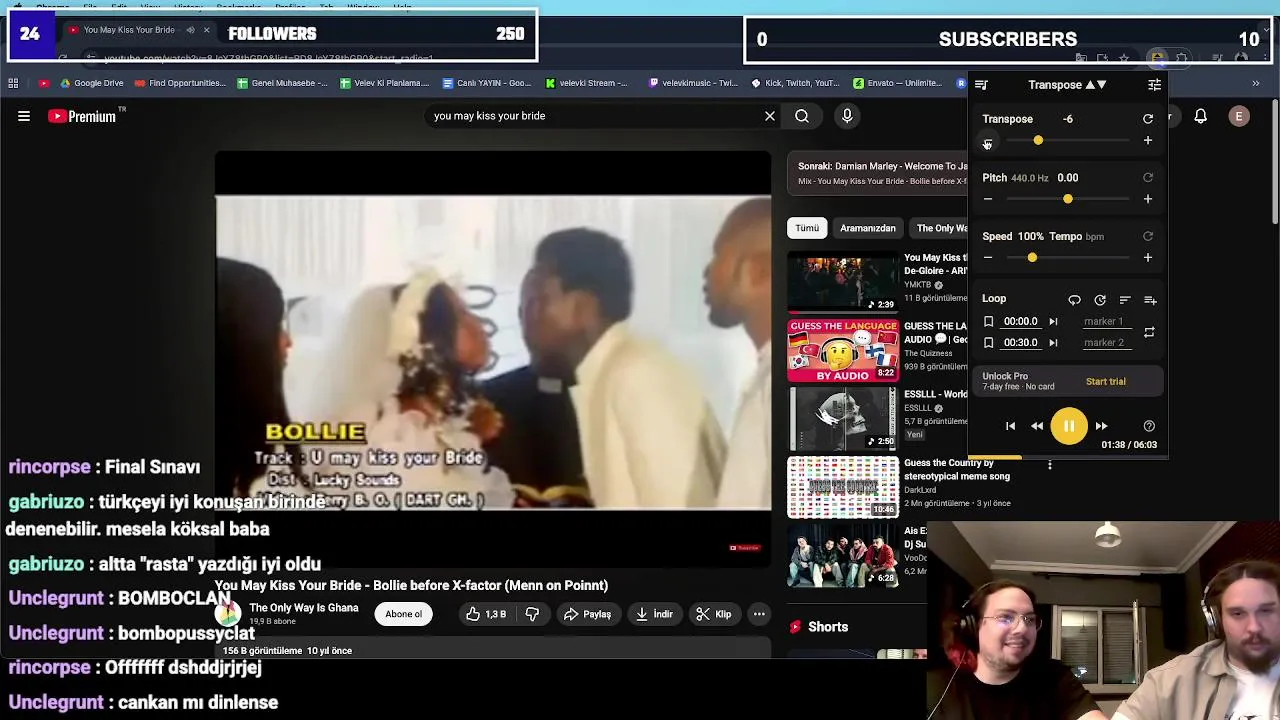Screen dimensions: 1280x720
Task: Open the Transpose playlist queue icon
Action: coord(981,85)
